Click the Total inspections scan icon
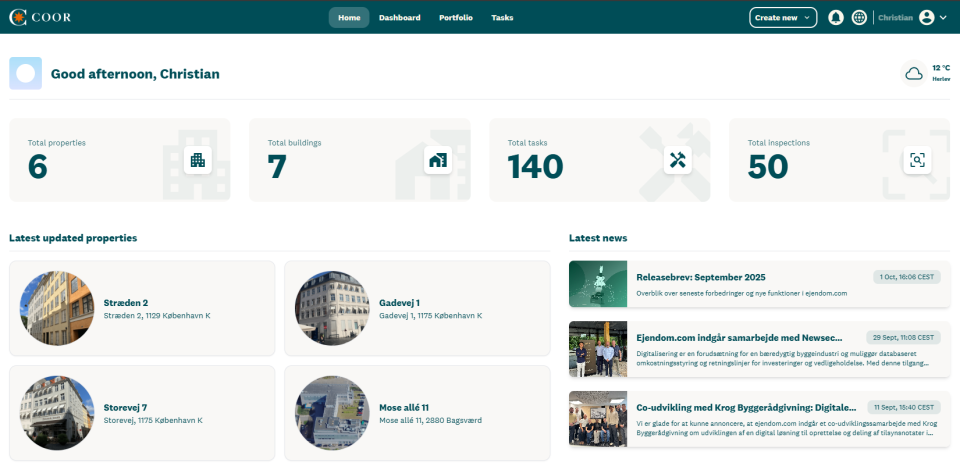The image size is (960, 466). click(x=917, y=160)
